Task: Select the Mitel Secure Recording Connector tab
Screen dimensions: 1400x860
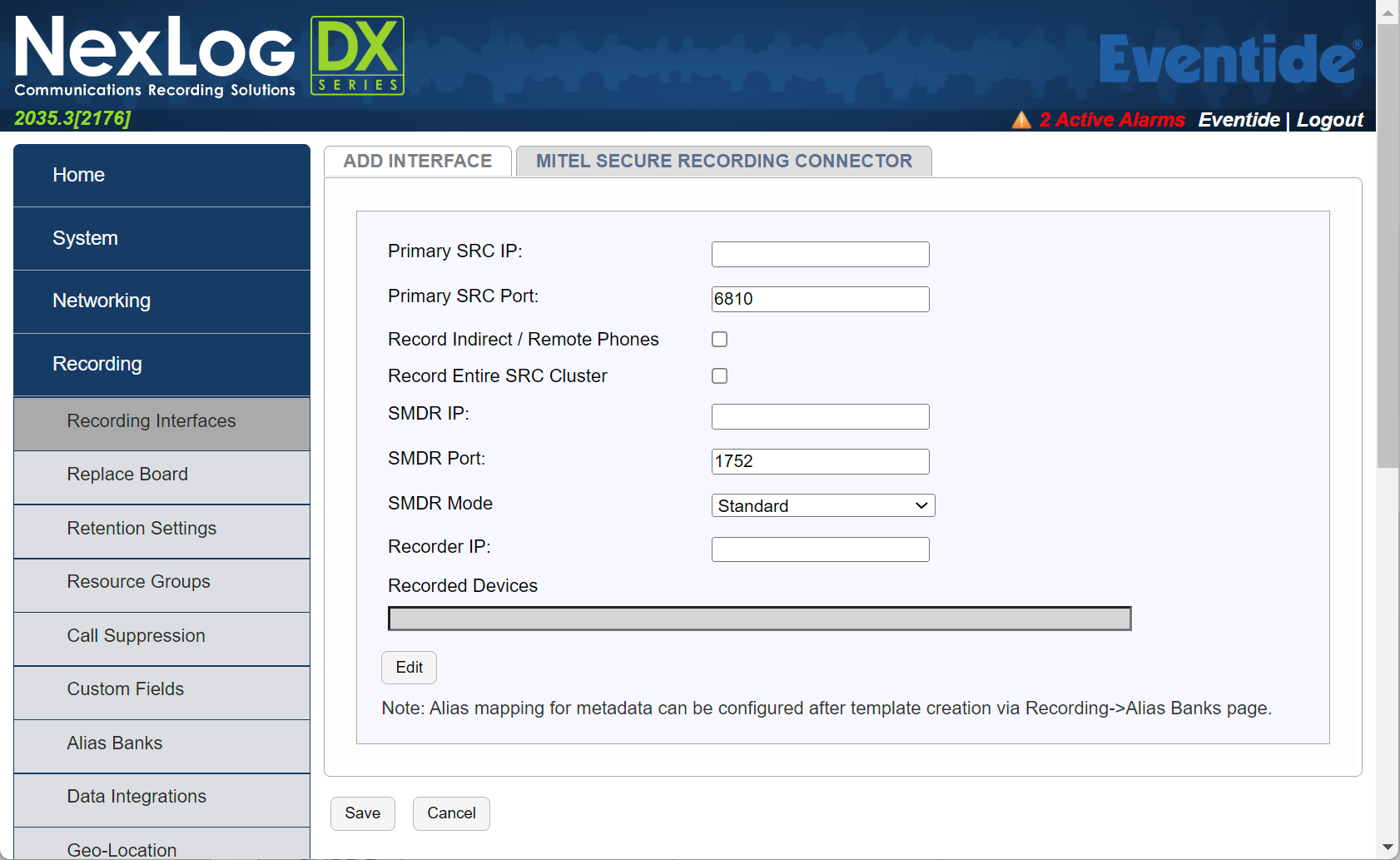Action: [x=723, y=162]
